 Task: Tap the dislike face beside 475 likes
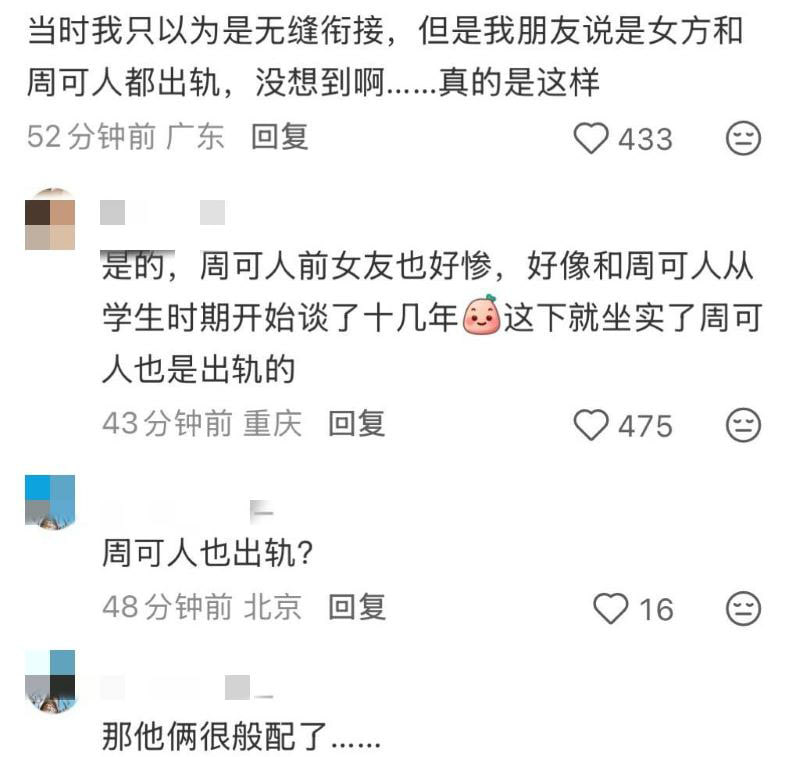743,425
